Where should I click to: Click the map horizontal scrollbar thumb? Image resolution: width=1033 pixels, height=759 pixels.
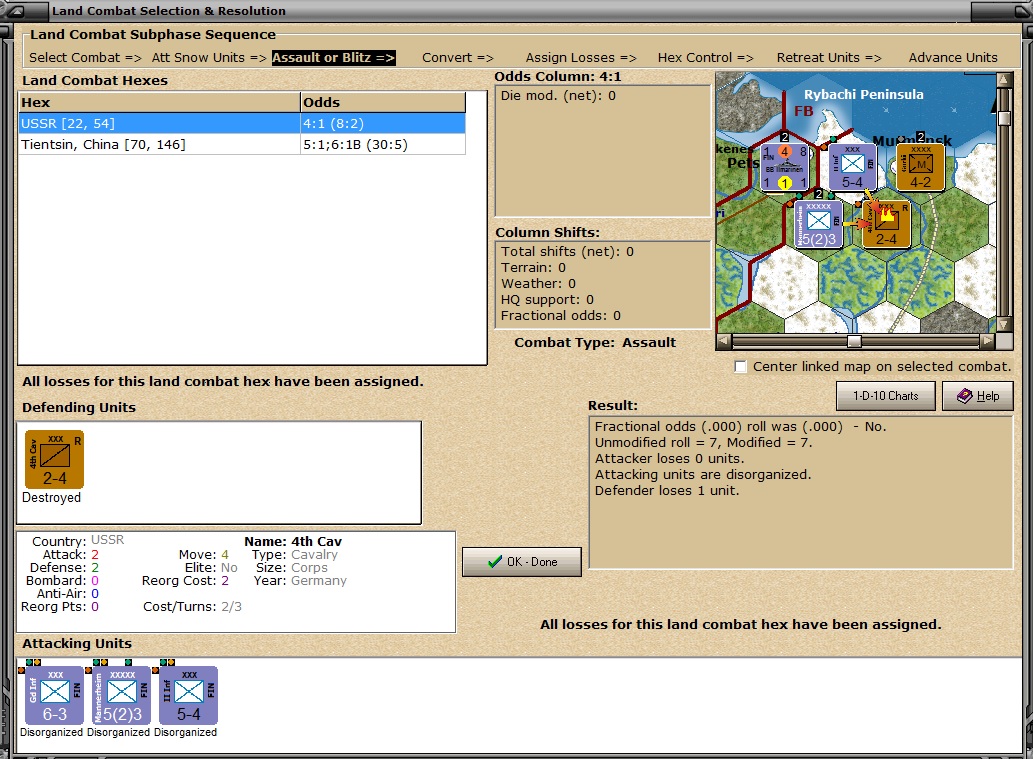[854, 341]
